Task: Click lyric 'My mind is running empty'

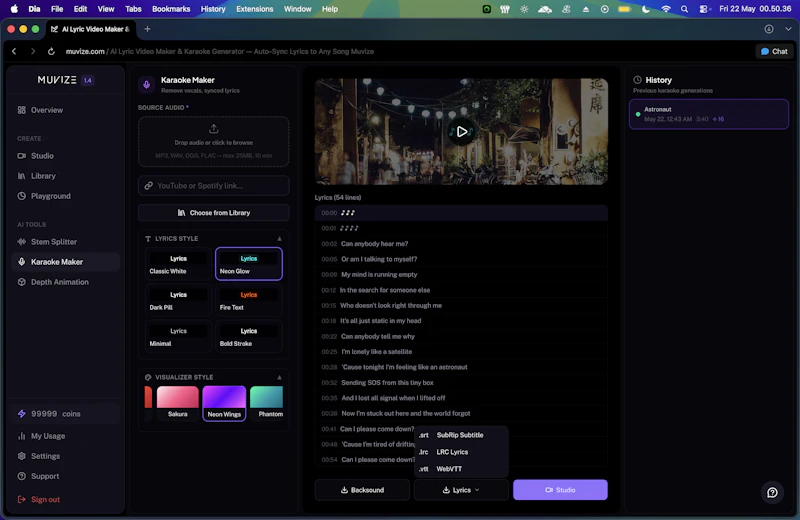Action: 461,275
